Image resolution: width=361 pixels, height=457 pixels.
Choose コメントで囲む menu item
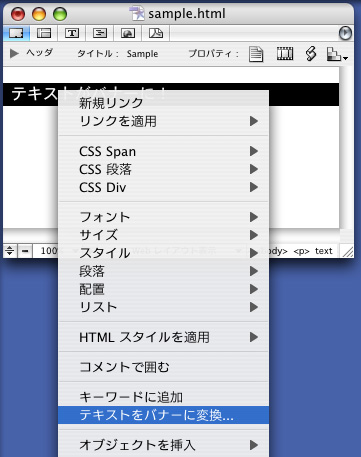pos(163,367)
